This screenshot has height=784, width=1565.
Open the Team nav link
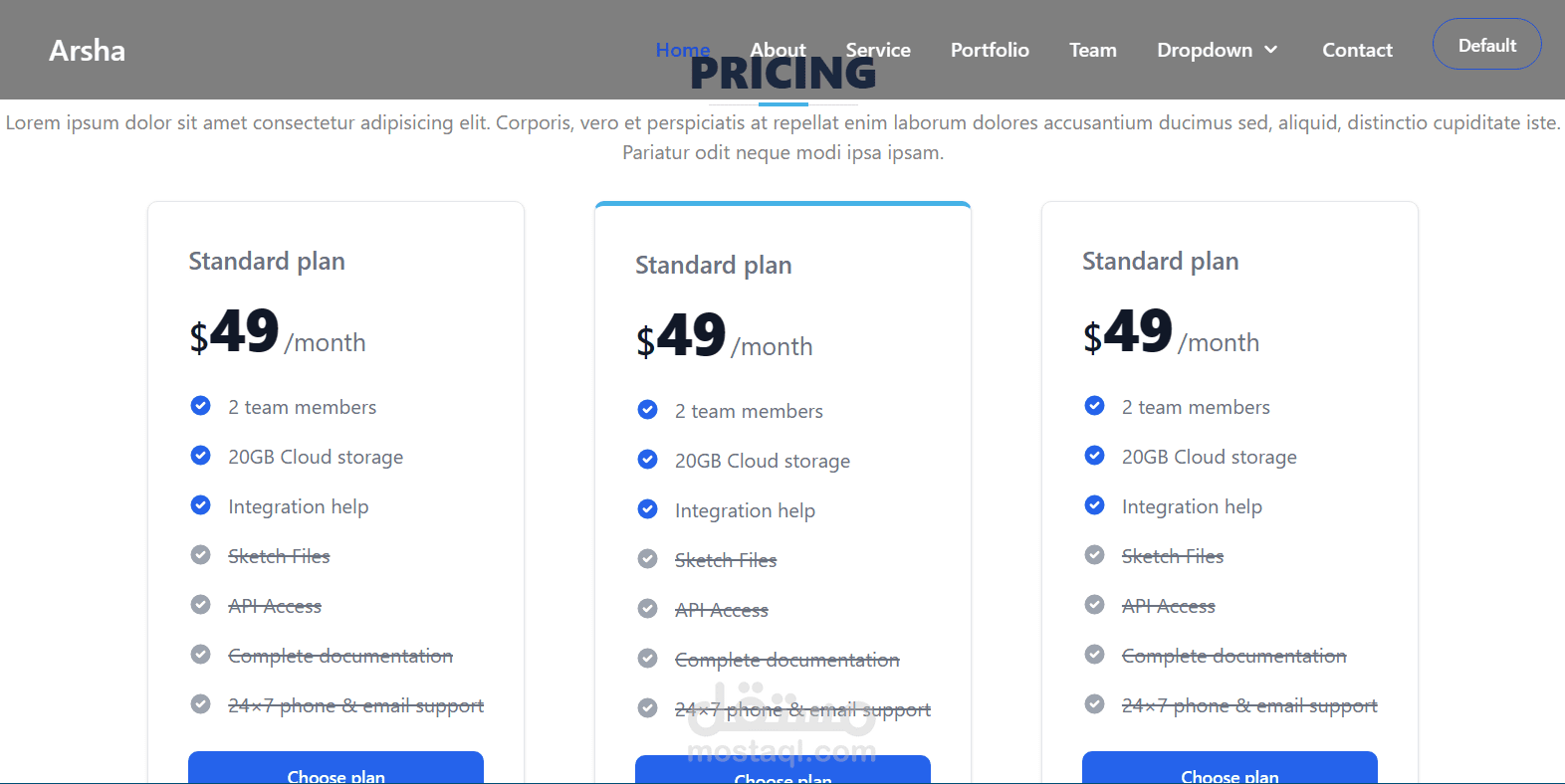pyautogui.click(x=1092, y=50)
